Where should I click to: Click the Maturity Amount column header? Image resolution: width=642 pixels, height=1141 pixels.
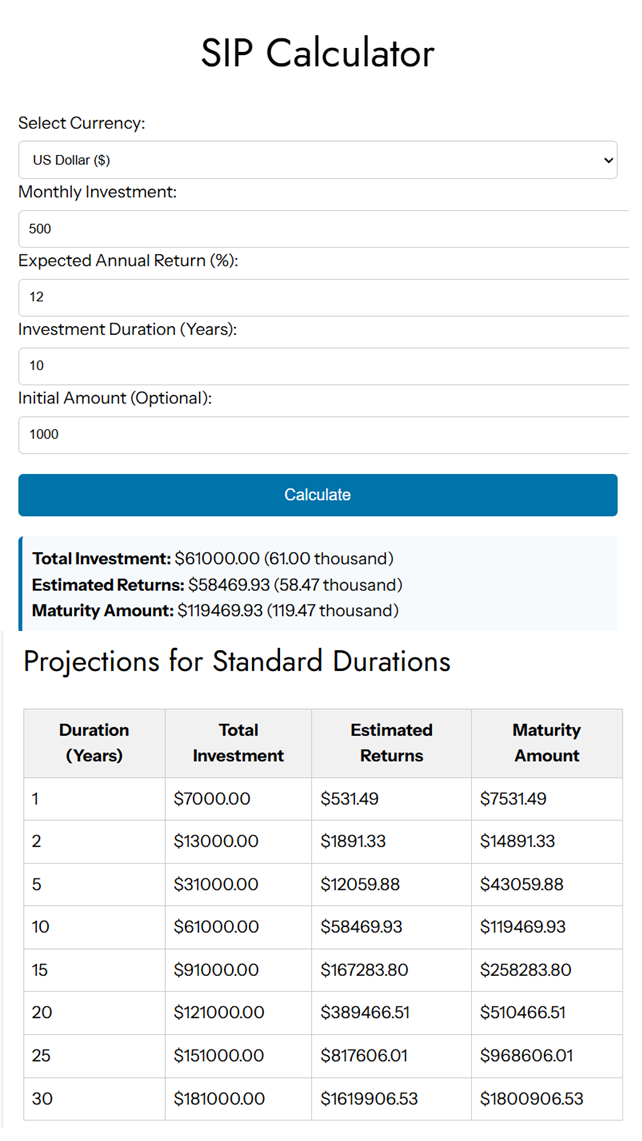tap(547, 743)
